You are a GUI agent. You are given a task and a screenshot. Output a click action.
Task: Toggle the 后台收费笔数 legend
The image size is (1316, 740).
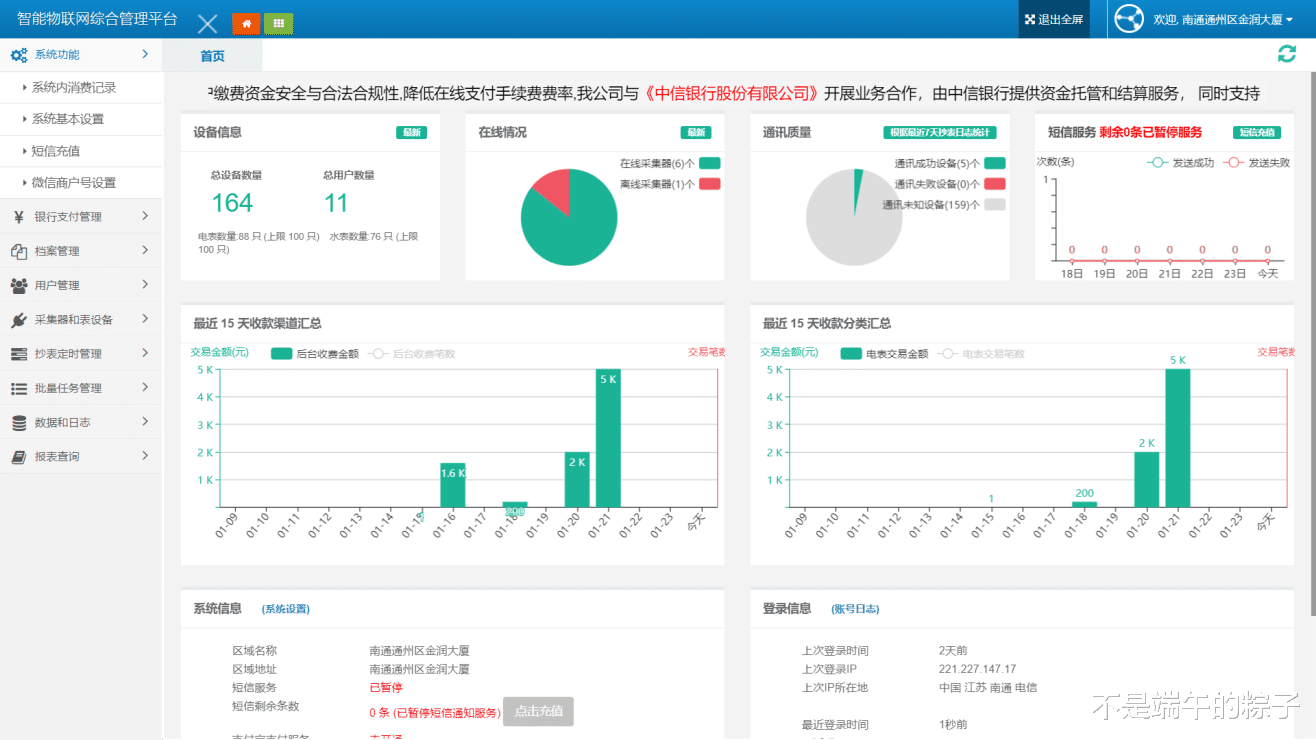[411, 353]
